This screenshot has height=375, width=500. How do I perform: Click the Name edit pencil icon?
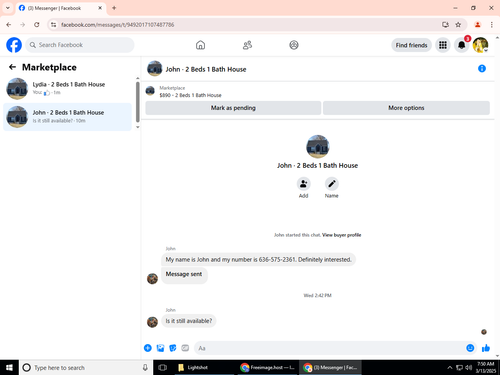pyautogui.click(x=332, y=184)
